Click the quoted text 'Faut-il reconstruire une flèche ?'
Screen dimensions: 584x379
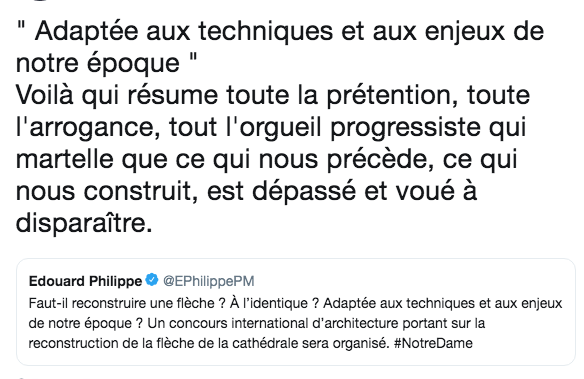[127, 303]
